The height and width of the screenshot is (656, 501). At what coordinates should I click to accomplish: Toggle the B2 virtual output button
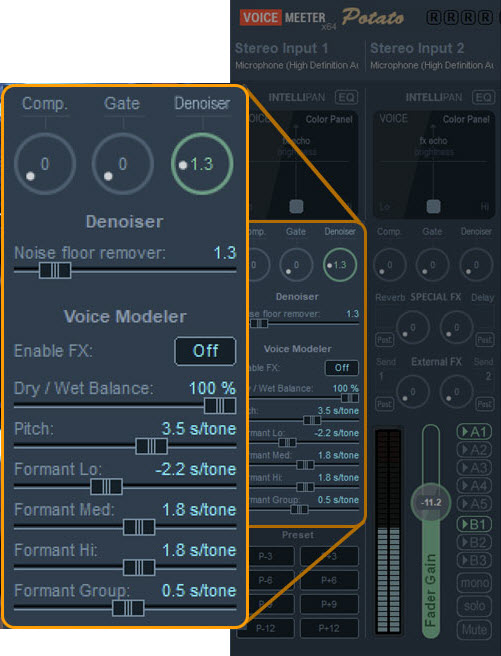[x=474, y=542]
